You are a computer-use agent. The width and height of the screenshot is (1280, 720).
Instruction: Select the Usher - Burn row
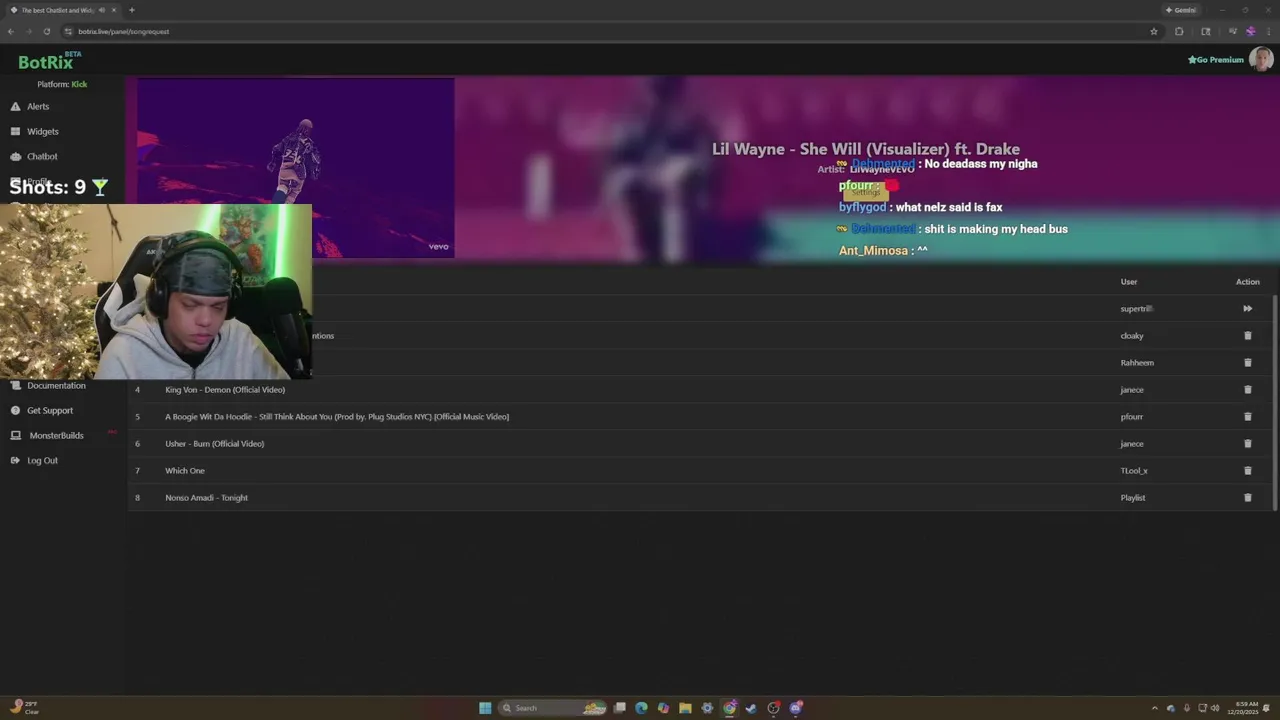(700, 444)
